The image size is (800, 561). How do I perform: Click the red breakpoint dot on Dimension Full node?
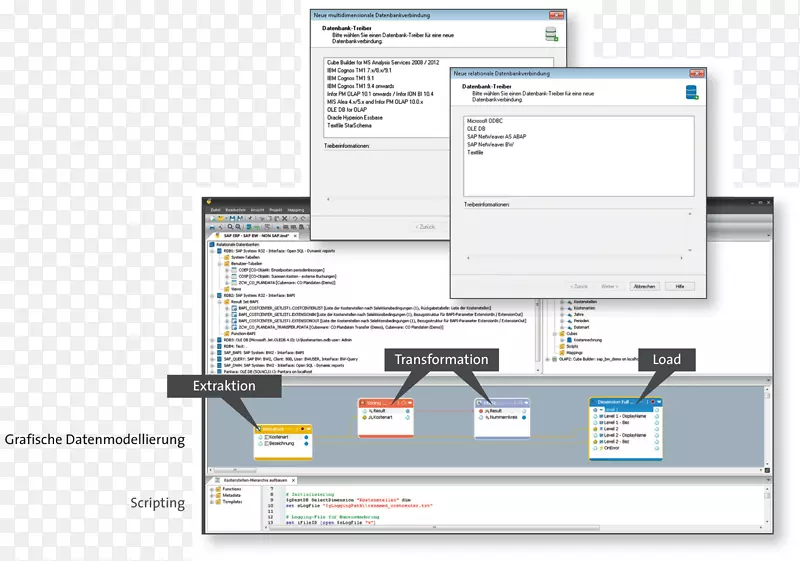coord(653,402)
